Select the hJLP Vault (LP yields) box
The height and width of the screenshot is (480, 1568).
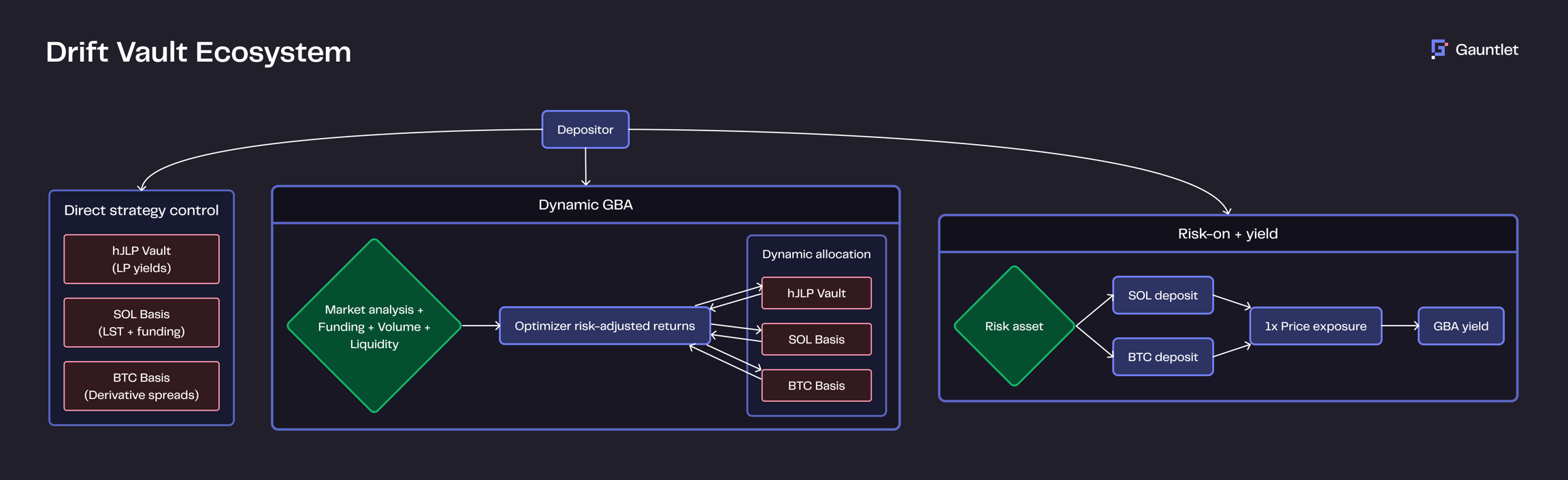(x=142, y=259)
